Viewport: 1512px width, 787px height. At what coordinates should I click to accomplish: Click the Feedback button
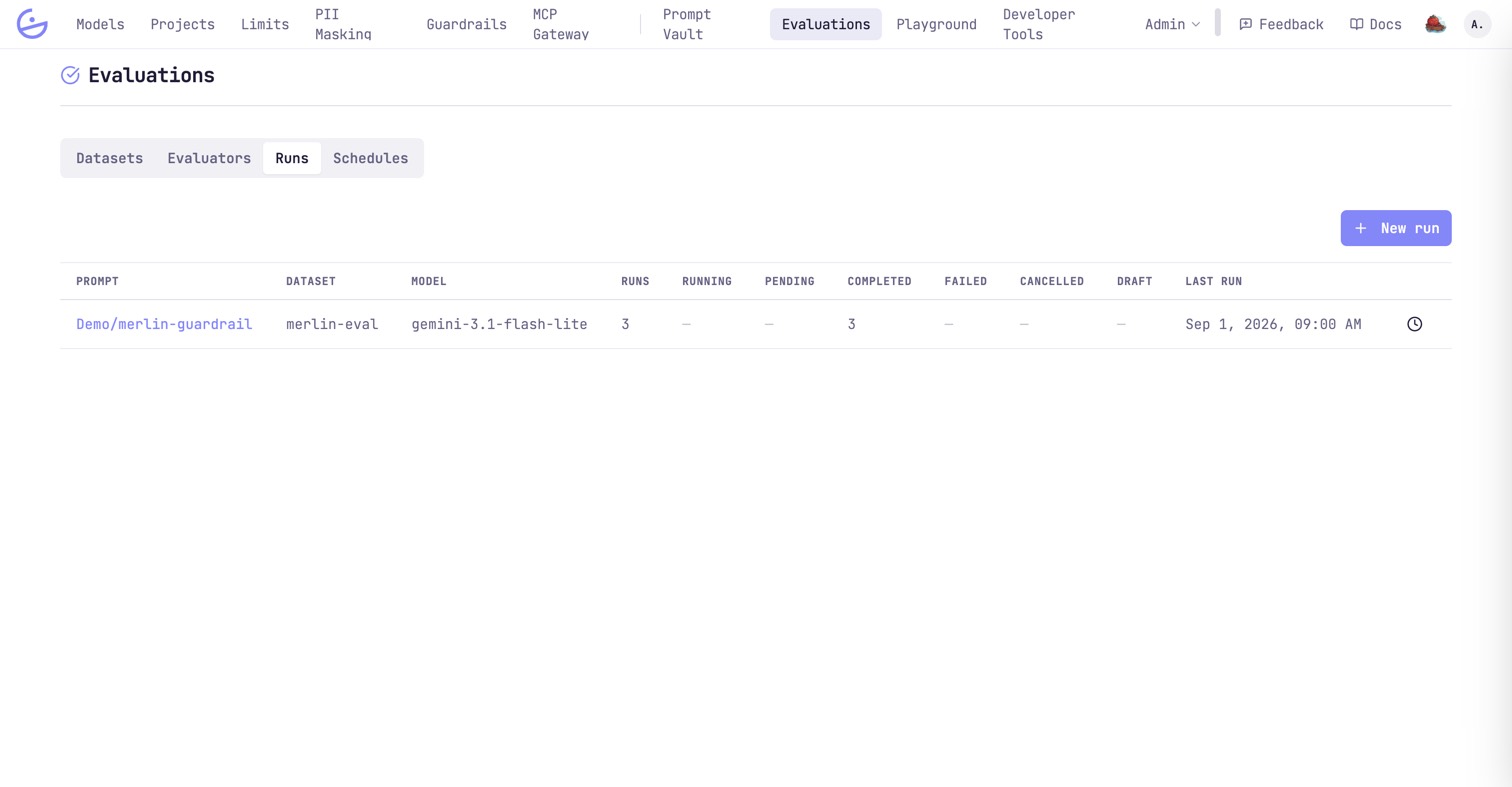point(1281,24)
